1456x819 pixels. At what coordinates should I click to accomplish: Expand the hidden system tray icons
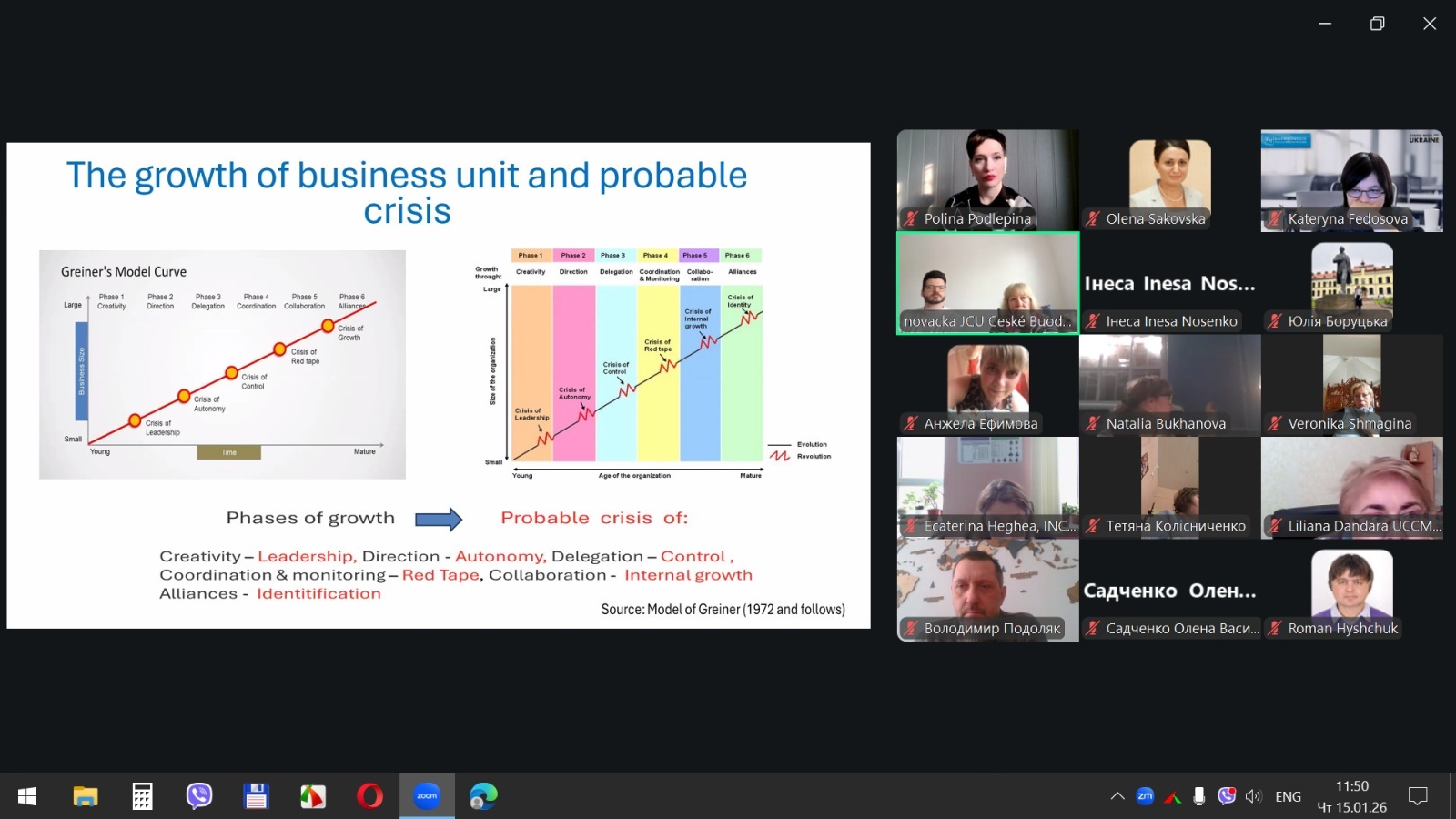1117,796
